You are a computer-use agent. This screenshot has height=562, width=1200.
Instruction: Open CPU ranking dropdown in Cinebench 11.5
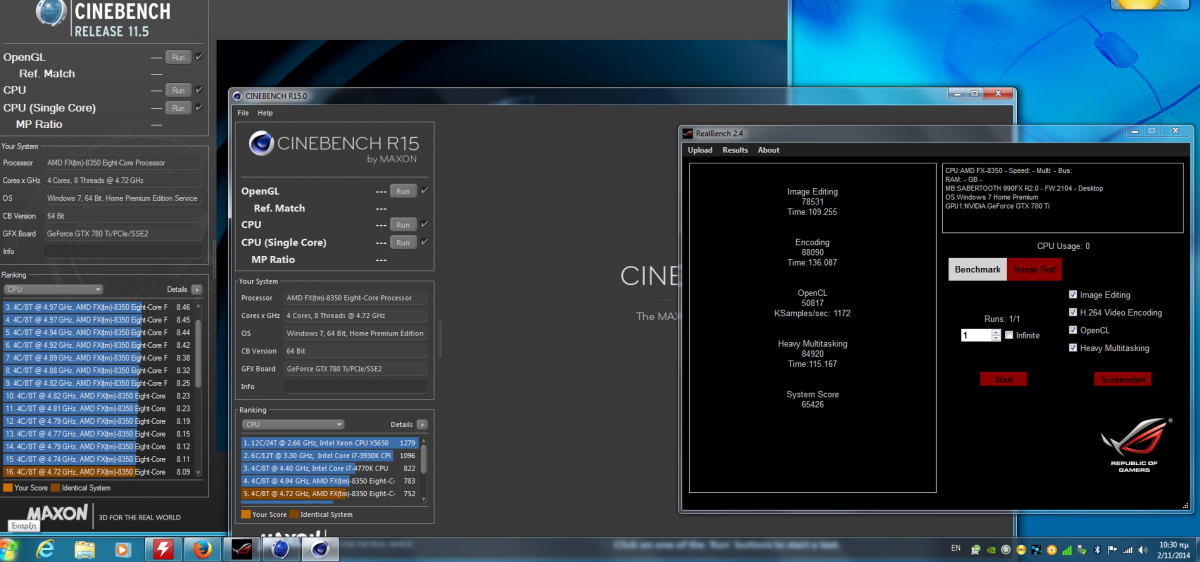coord(53,288)
